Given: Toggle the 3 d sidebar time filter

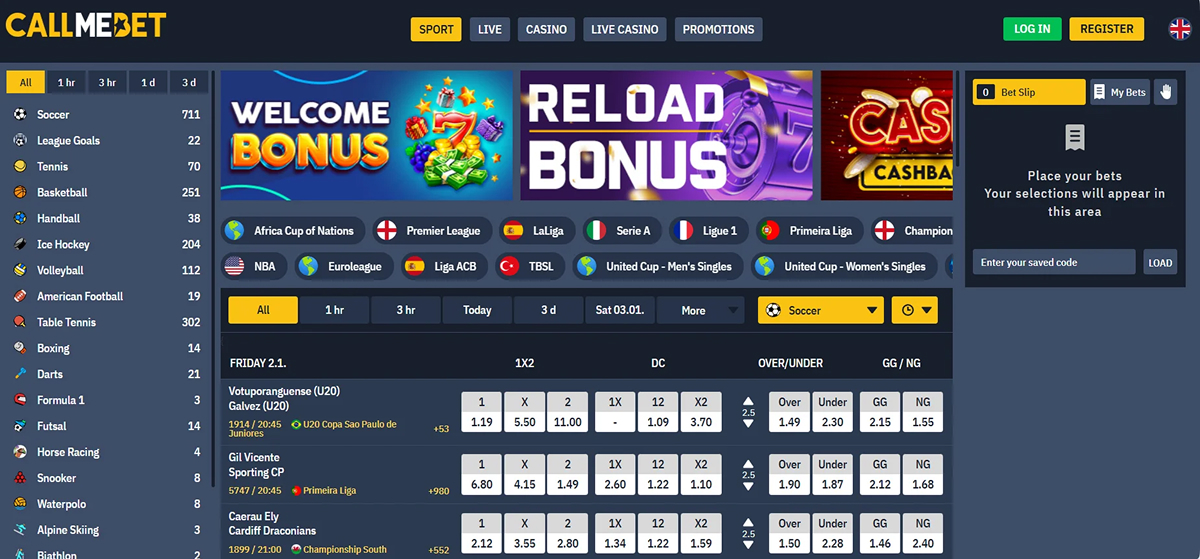Looking at the screenshot, I should (189, 82).
